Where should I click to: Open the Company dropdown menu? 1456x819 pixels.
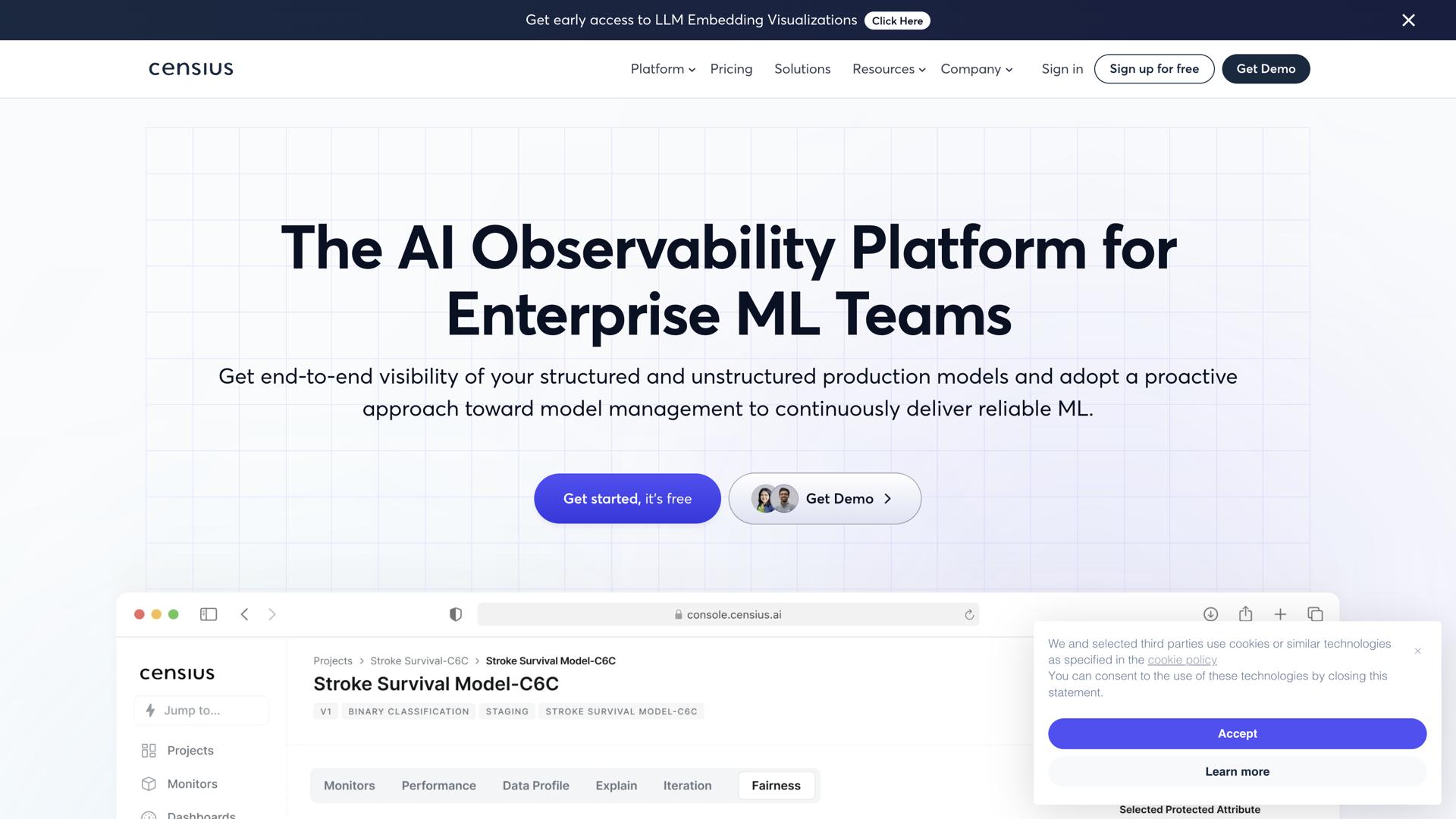(977, 69)
